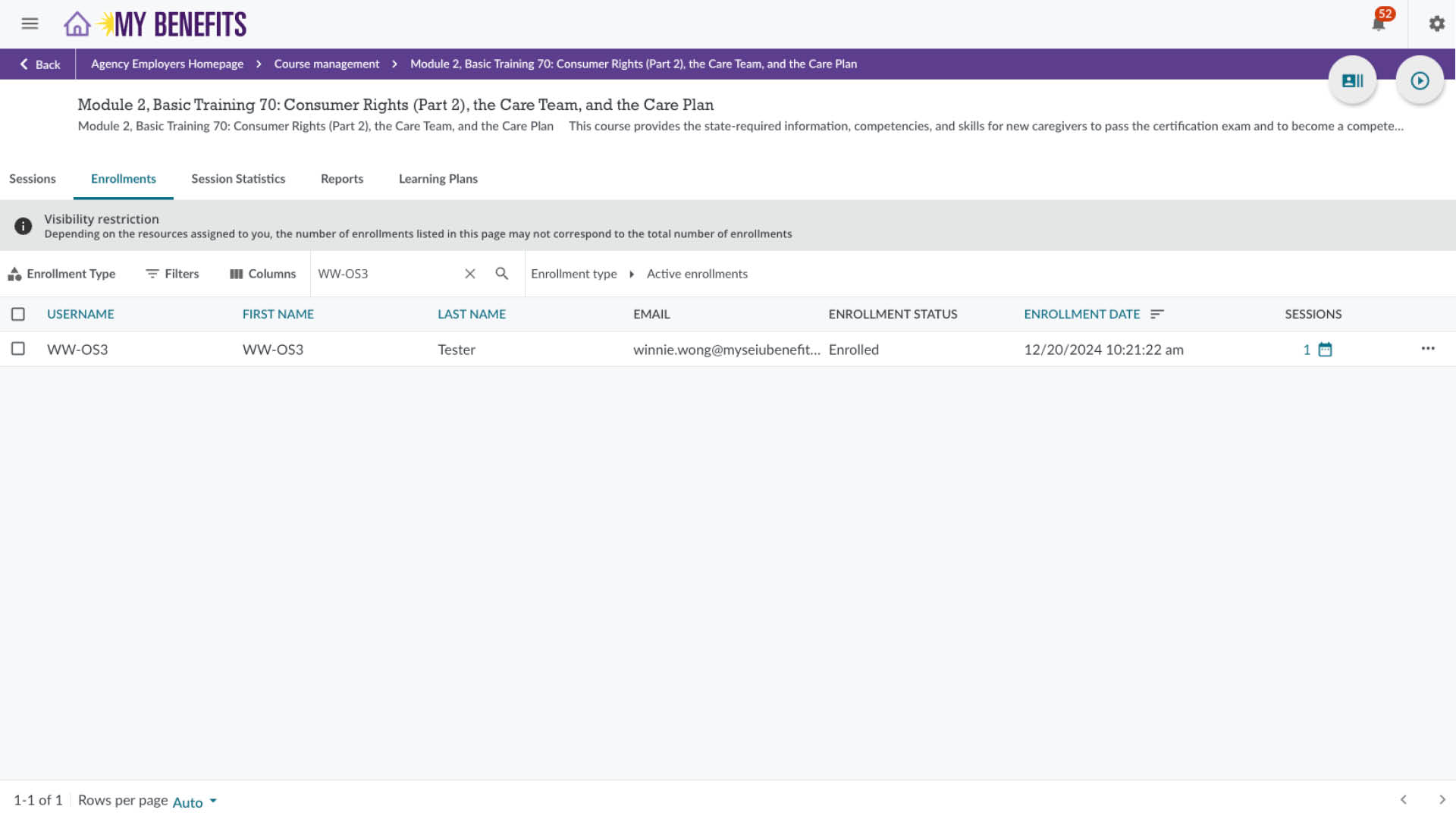Check the WW-OS3 row checkbox
The width and height of the screenshot is (1456, 819).
tap(18, 349)
